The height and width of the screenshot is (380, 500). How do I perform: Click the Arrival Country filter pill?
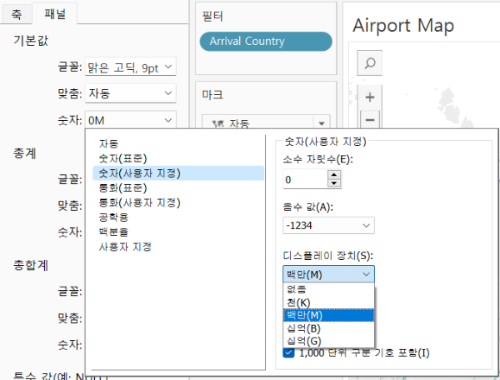click(266, 41)
